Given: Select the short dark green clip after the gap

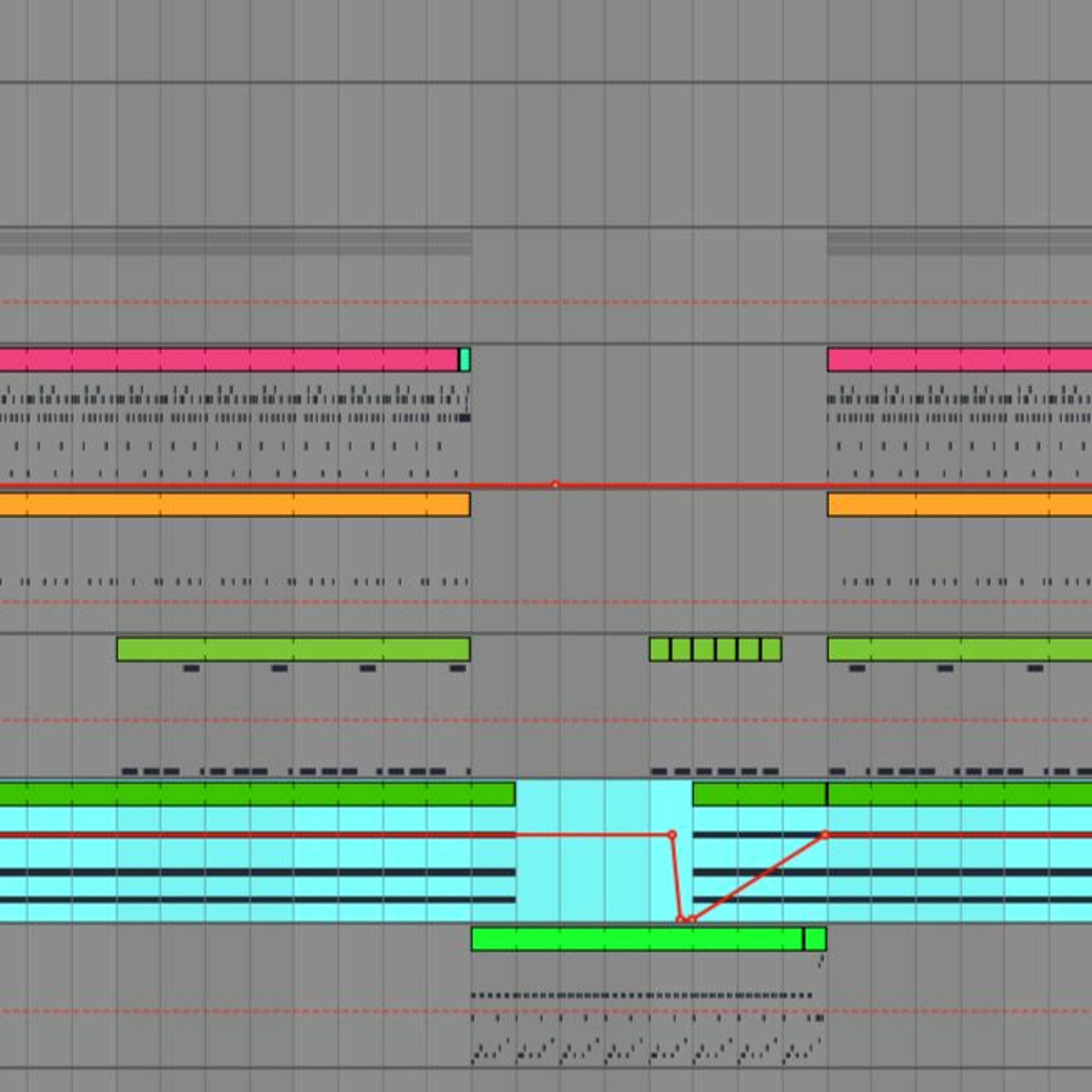Looking at the screenshot, I should coord(760,794).
